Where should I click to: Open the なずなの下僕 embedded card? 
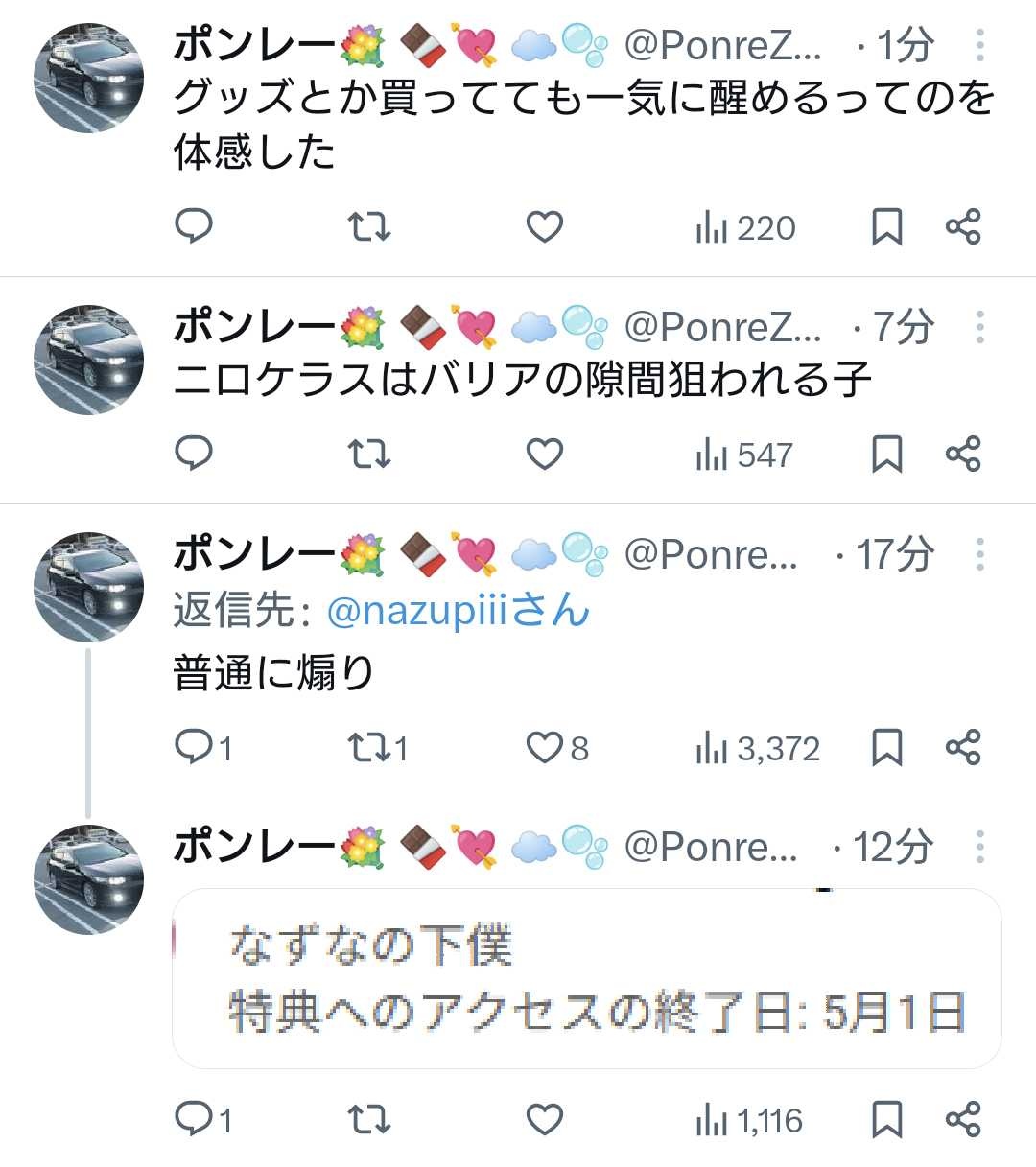[586, 978]
